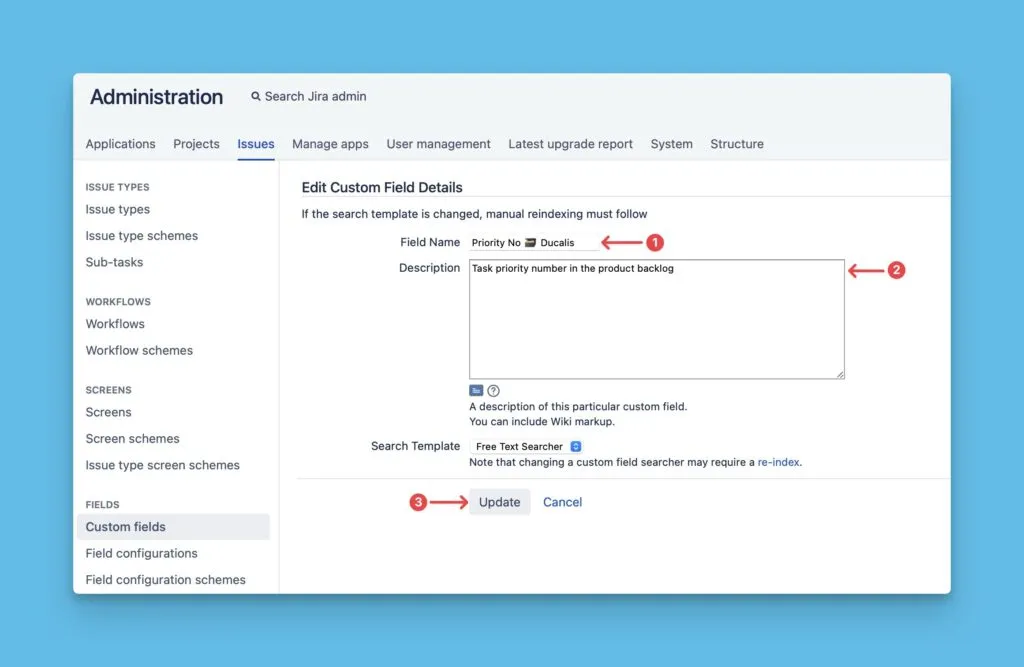
Task: Go to Screen schemes in sidebar
Action: pyautogui.click(x=132, y=439)
